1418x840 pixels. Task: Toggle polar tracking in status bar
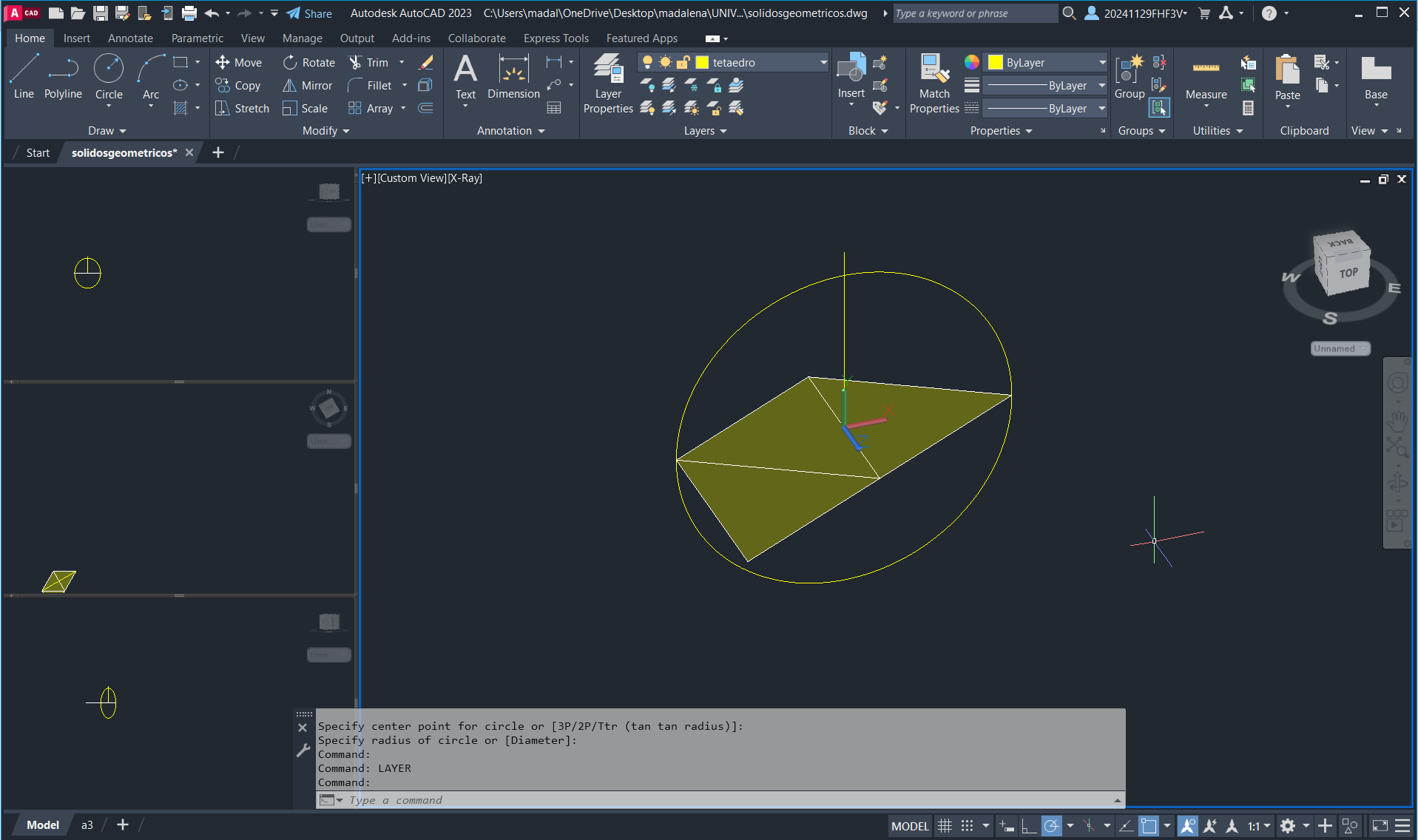[1051, 826]
